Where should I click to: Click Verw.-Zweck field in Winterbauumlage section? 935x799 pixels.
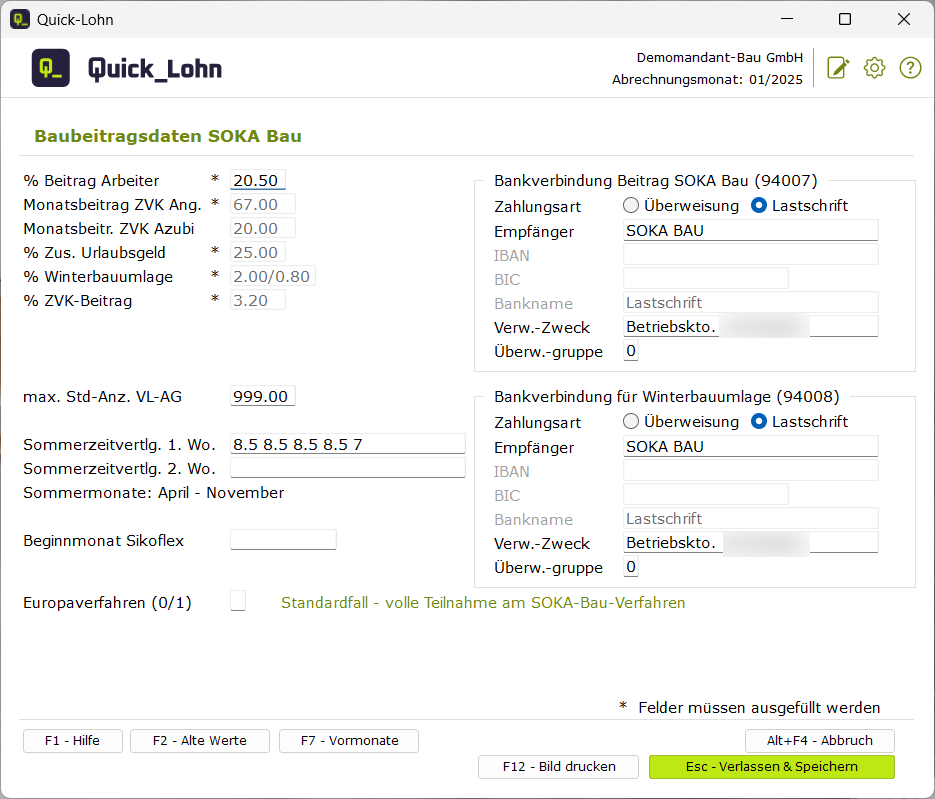point(751,542)
